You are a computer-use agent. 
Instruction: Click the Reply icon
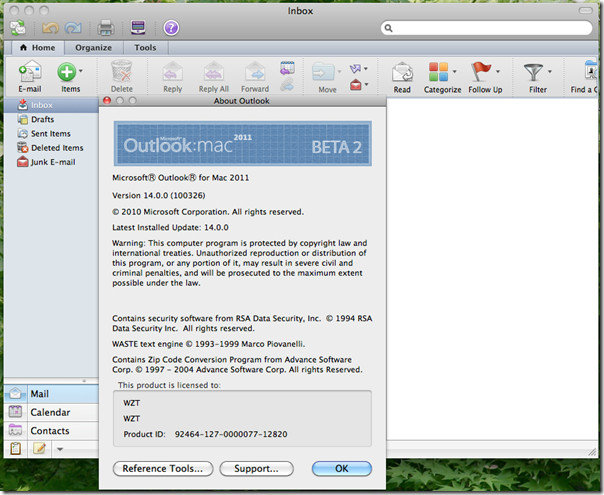173,72
